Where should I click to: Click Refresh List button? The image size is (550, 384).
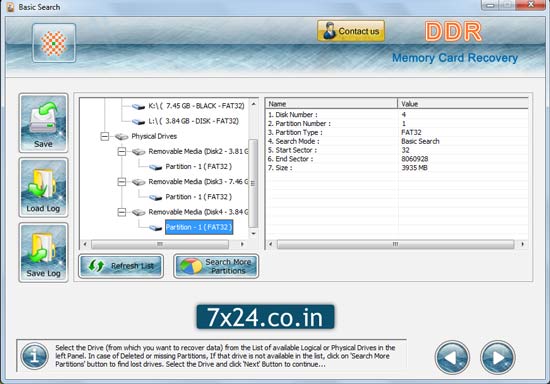pos(121,266)
